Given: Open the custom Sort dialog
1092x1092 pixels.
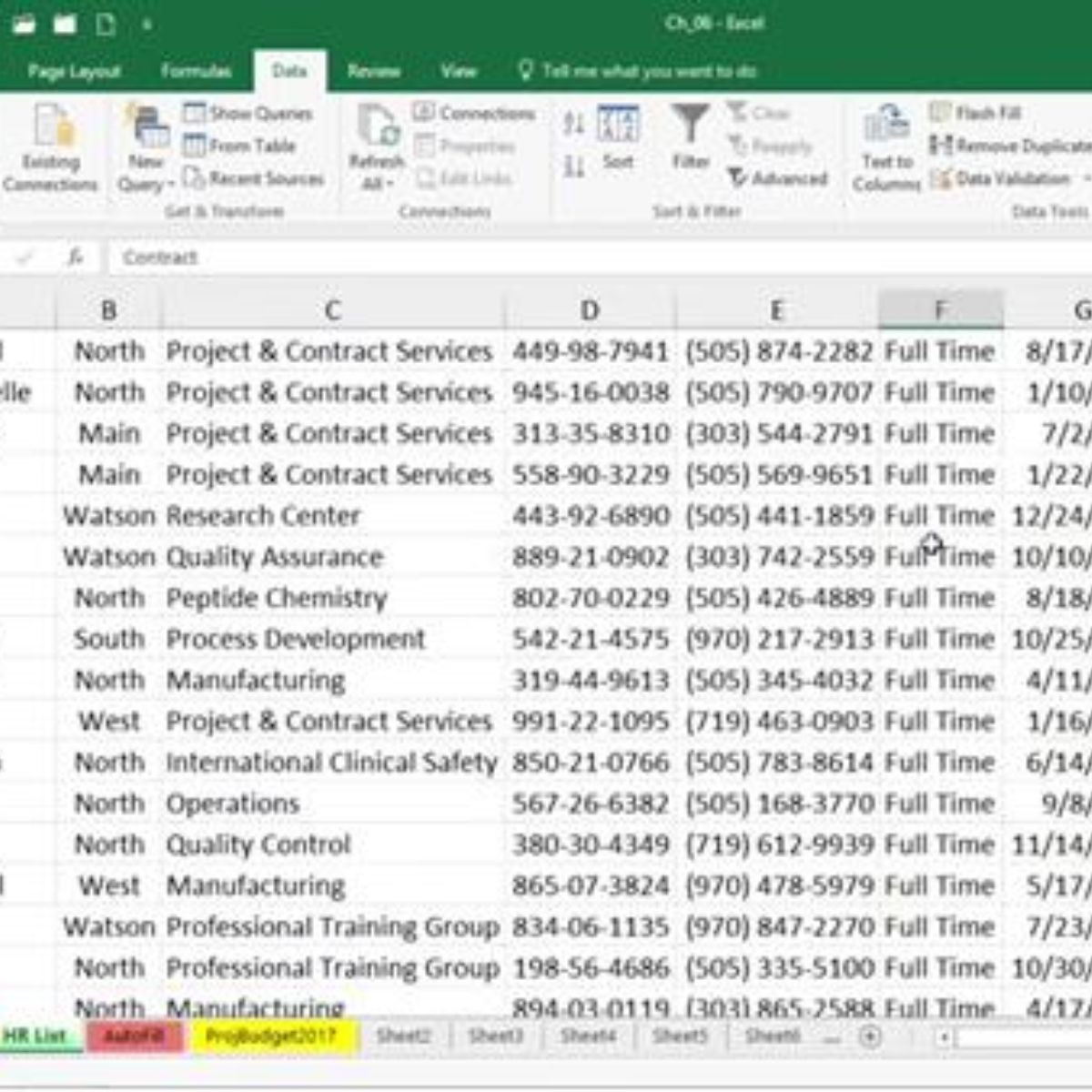Looking at the screenshot, I should pos(618,138).
